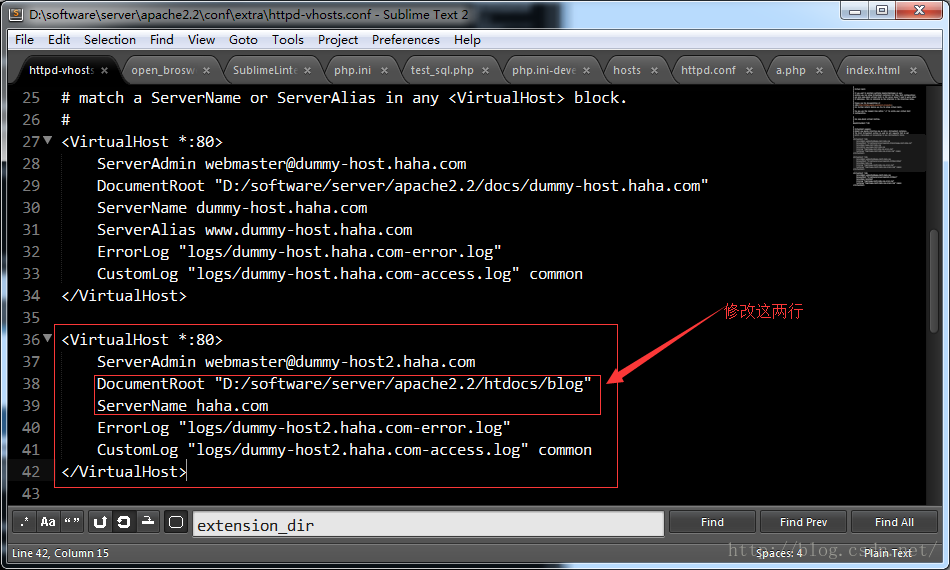Click the ErrorLog dummy-host2 line

coord(304,428)
